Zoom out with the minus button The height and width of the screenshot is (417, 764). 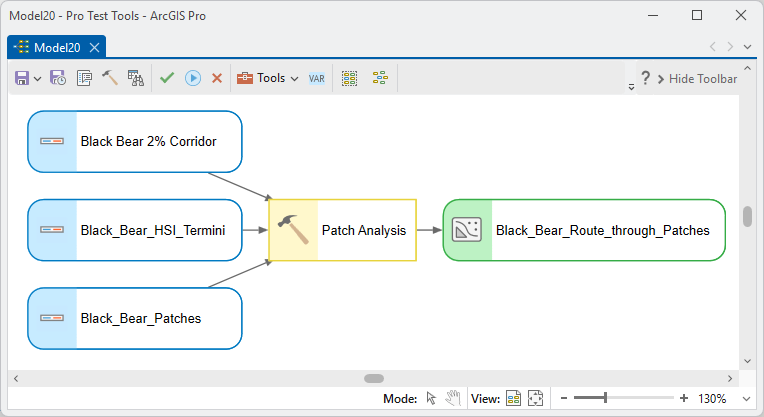click(564, 398)
